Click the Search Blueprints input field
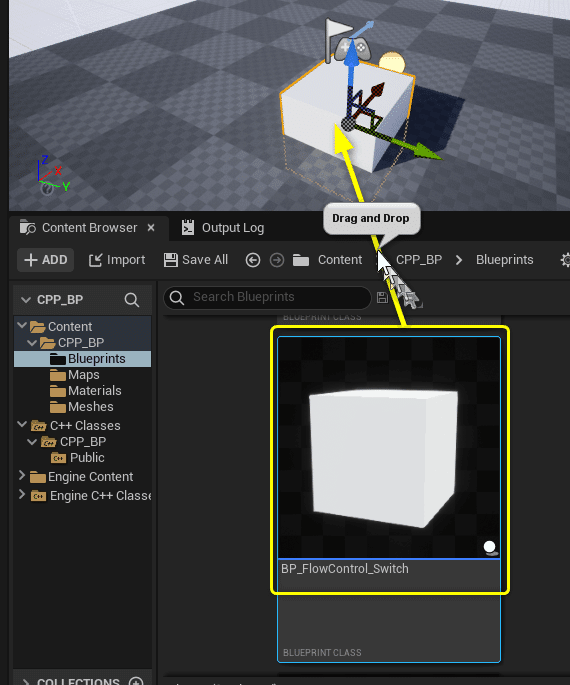The width and height of the screenshot is (570, 685). (x=268, y=298)
